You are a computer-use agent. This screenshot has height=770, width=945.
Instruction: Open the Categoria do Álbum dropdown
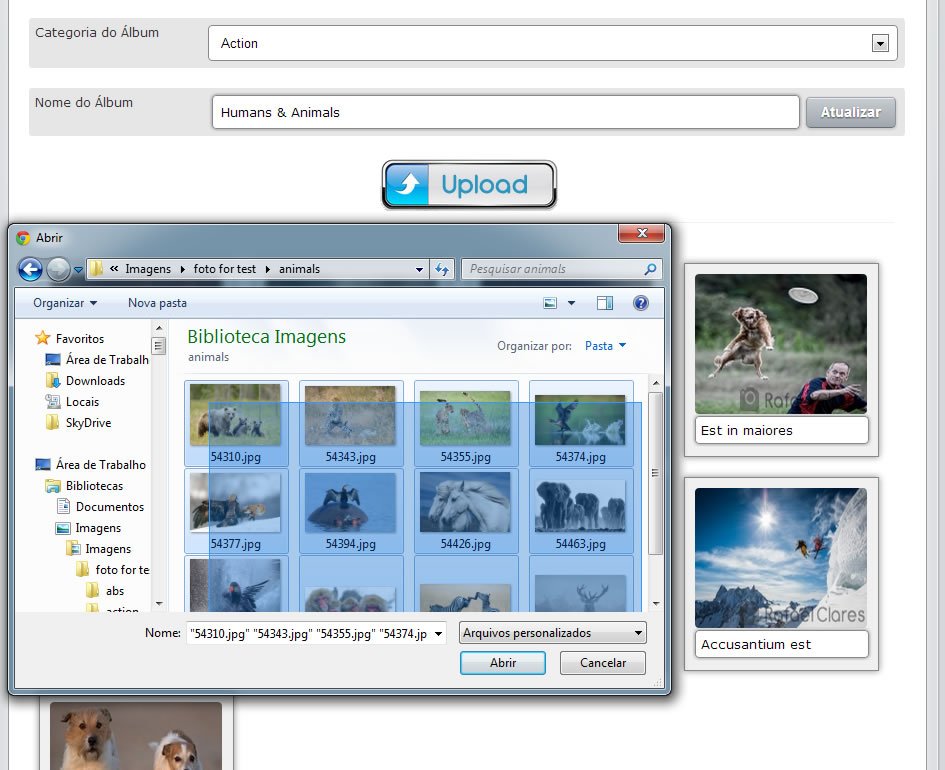[x=880, y=43]
